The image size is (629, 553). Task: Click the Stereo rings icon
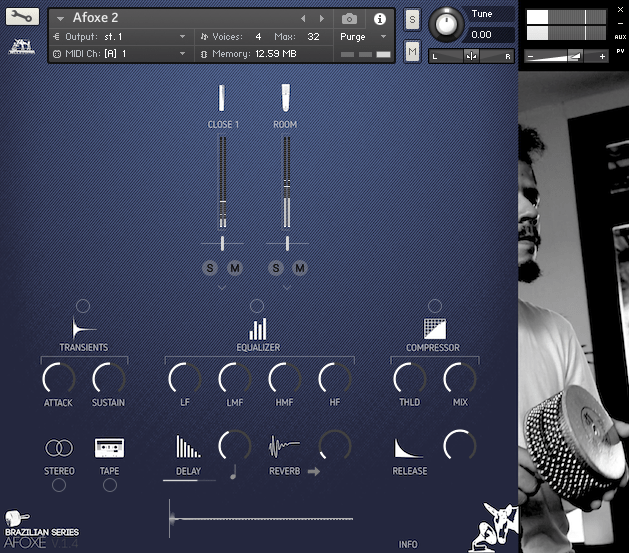pyautogui.click(x=59, y=448)
